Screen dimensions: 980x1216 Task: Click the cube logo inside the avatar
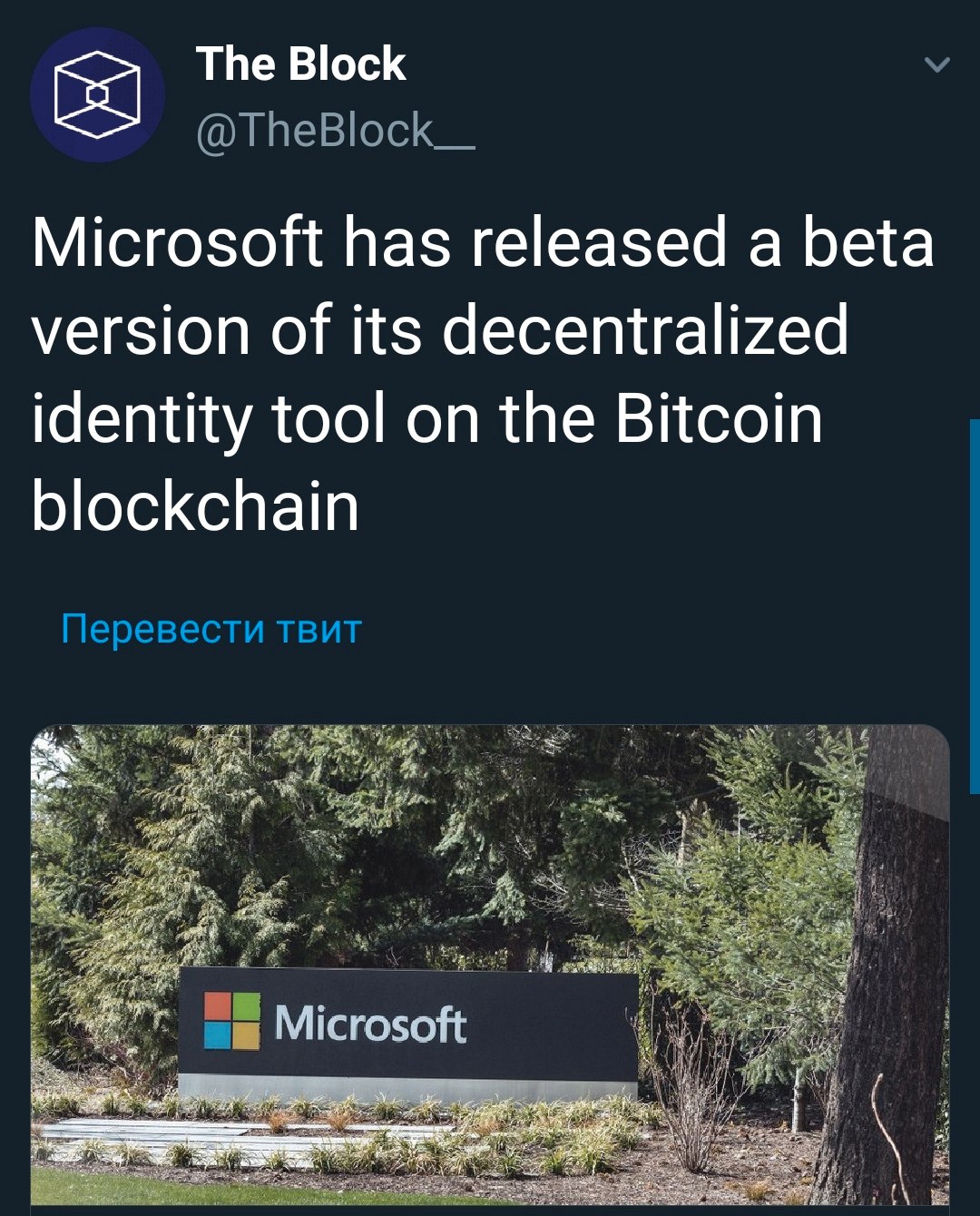pos(97,94)
